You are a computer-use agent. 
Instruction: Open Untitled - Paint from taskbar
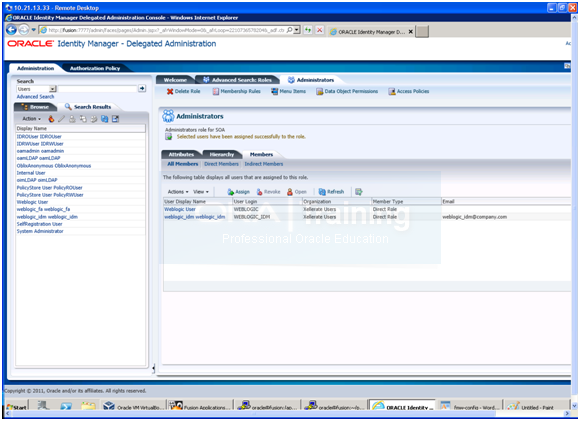(536, 407)
